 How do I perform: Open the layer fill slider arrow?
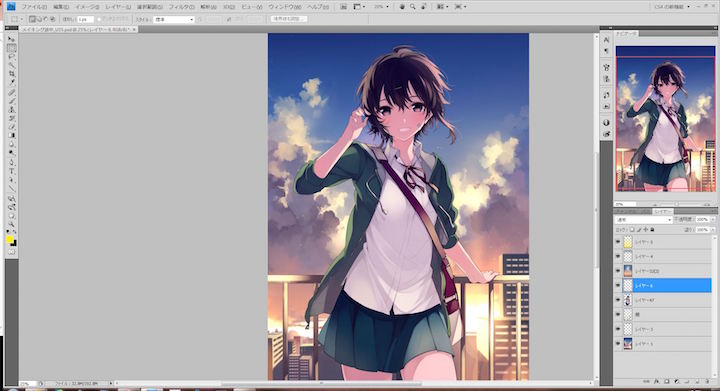[713, 229]
